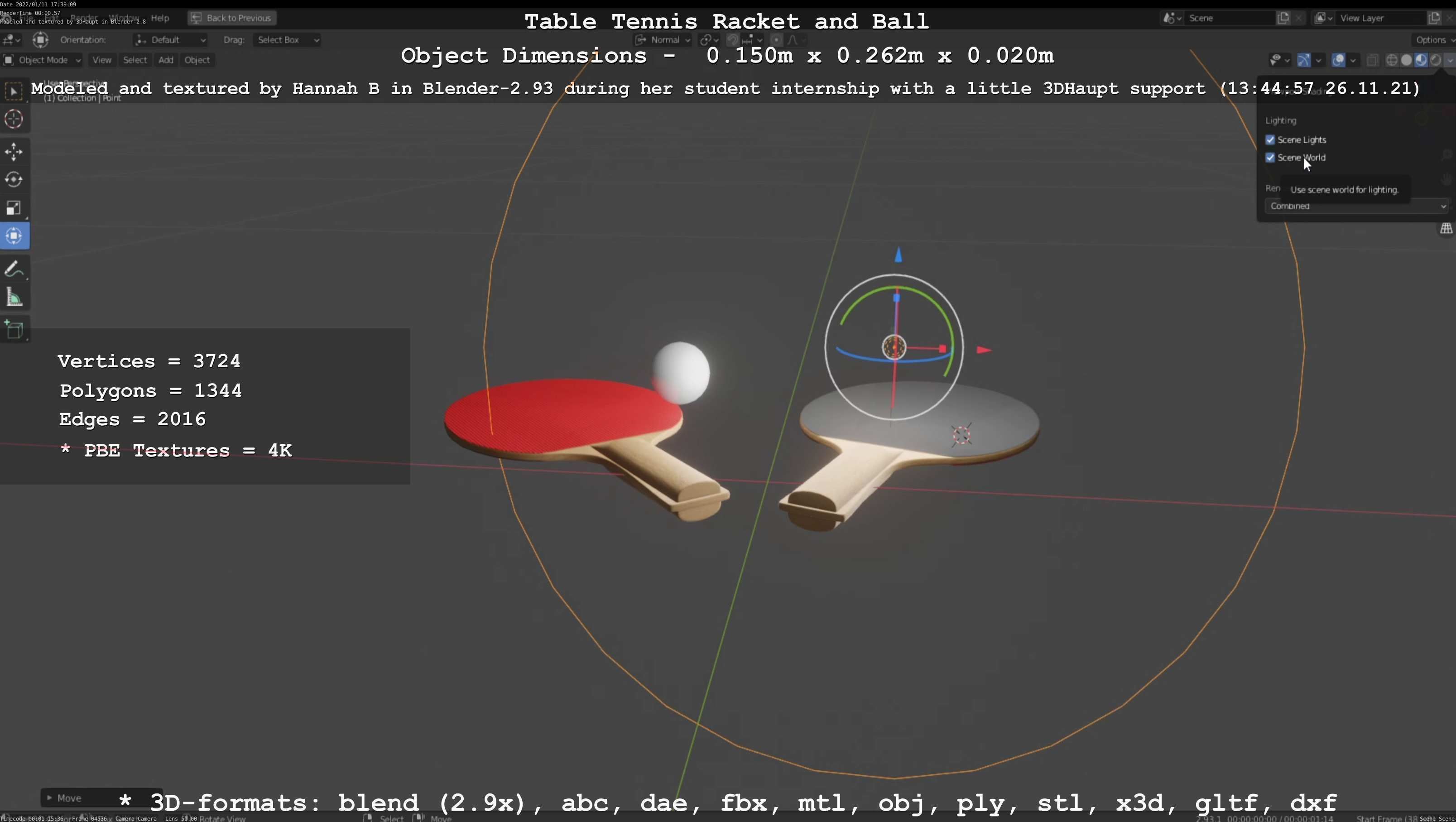Select the 3D Cursor tool
The image size is (1456, 822).
(14, 119)
